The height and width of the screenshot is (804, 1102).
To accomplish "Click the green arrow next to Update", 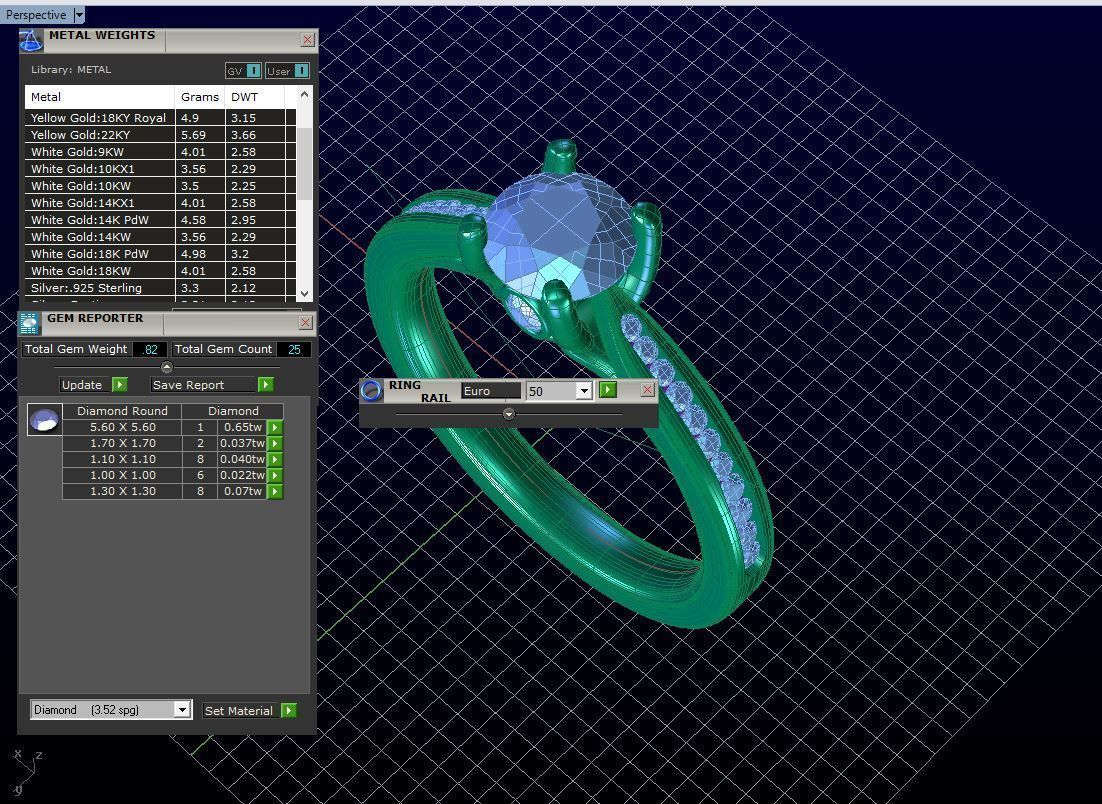I will (120, 384).
